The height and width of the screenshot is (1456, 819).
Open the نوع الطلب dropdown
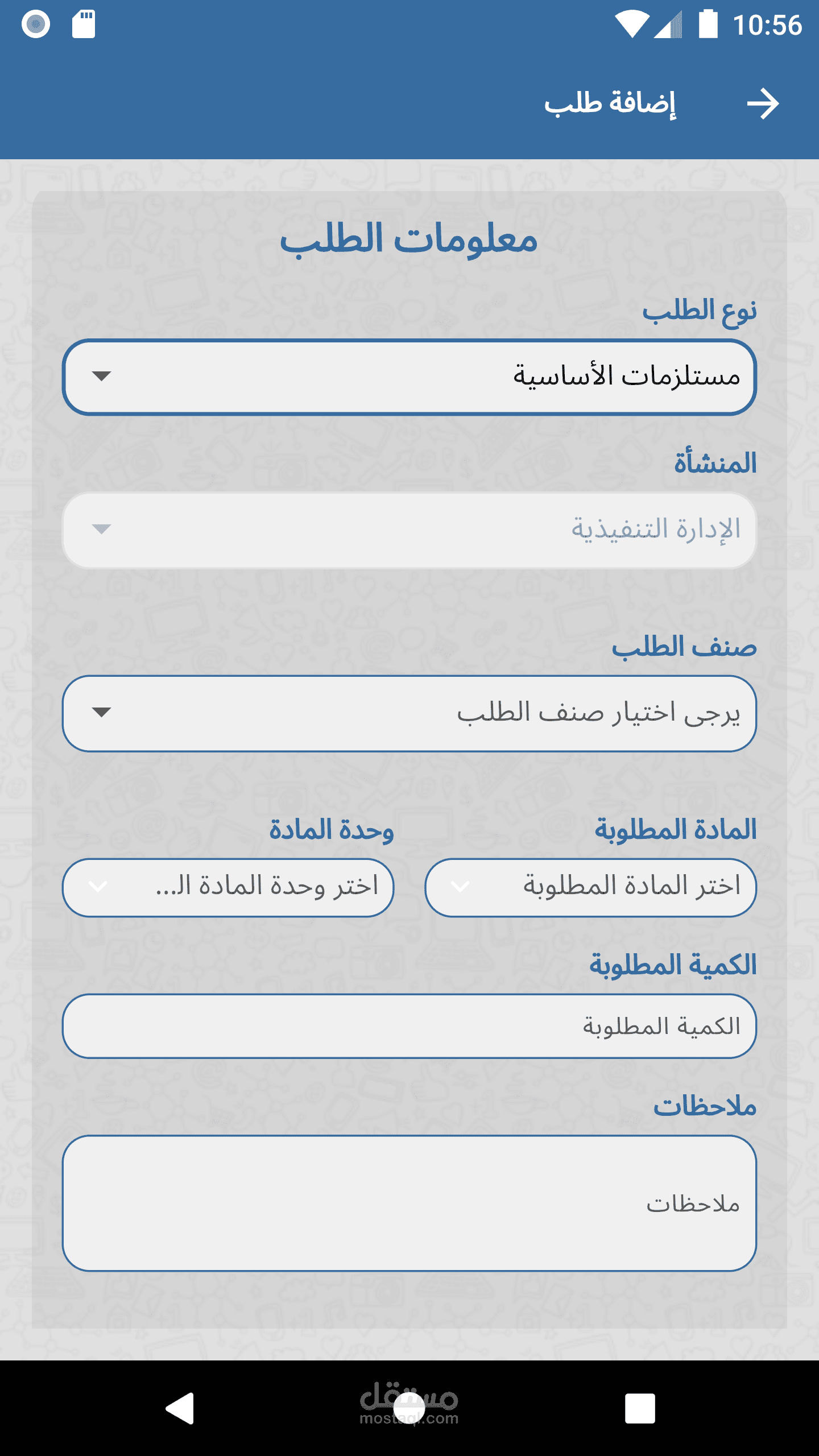(409, 377)
